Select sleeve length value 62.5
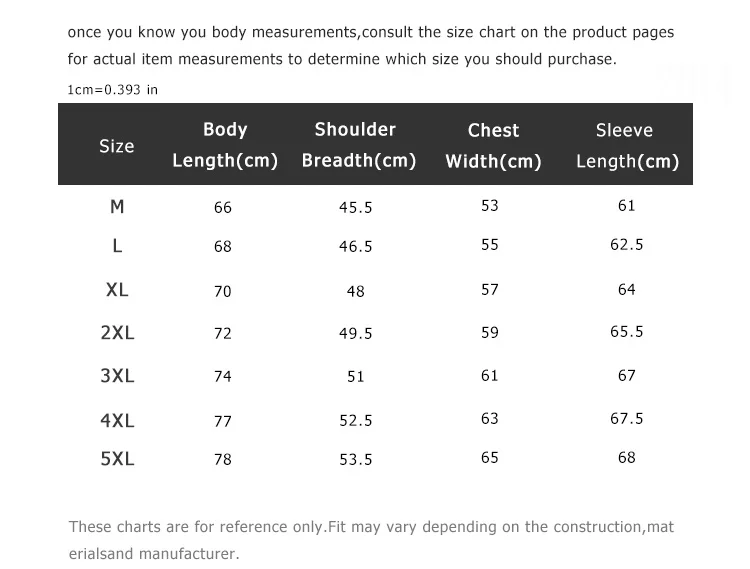Screen dimensions: 750x569 click(627, 245)
